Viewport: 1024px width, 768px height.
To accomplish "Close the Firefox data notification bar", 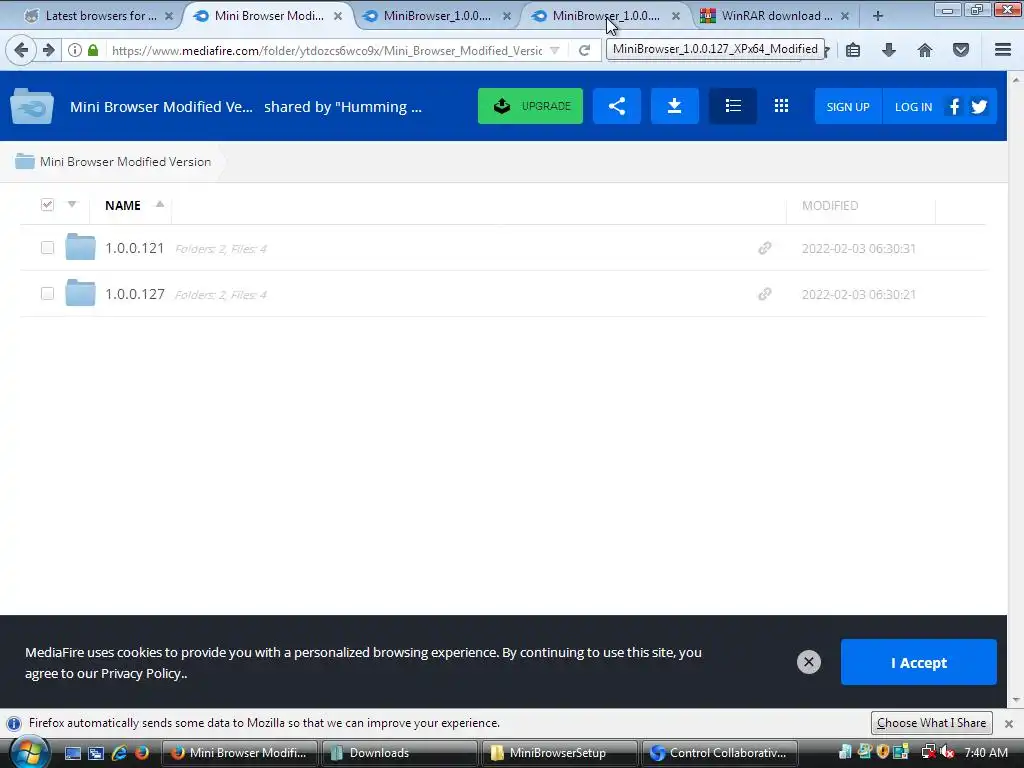I will pyautogui.click(x=1008, y=724).
